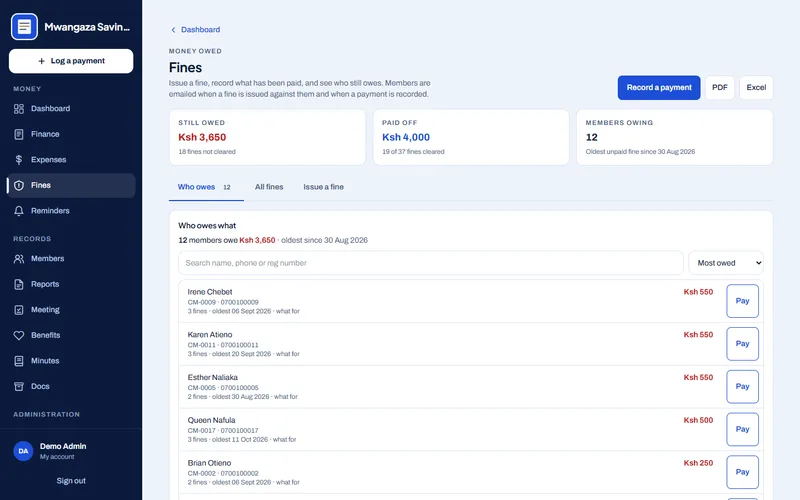Click Ksh 4,000 Paid Off value

406,137
